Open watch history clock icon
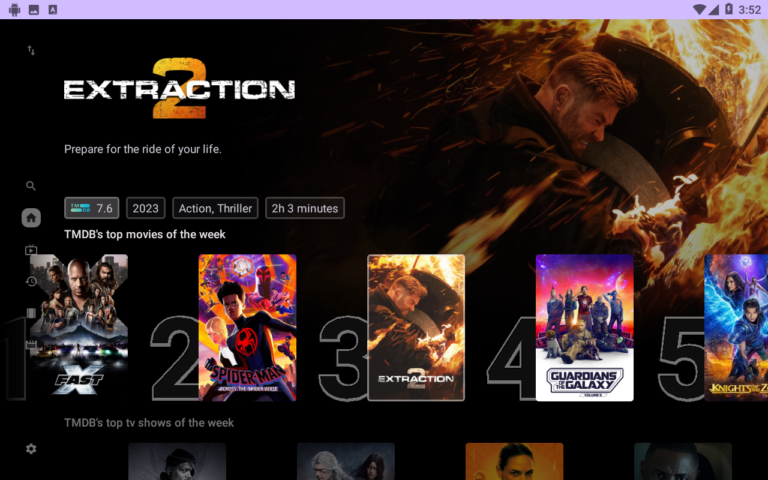The height and width of the screenshot is (480, 768). 31,282
